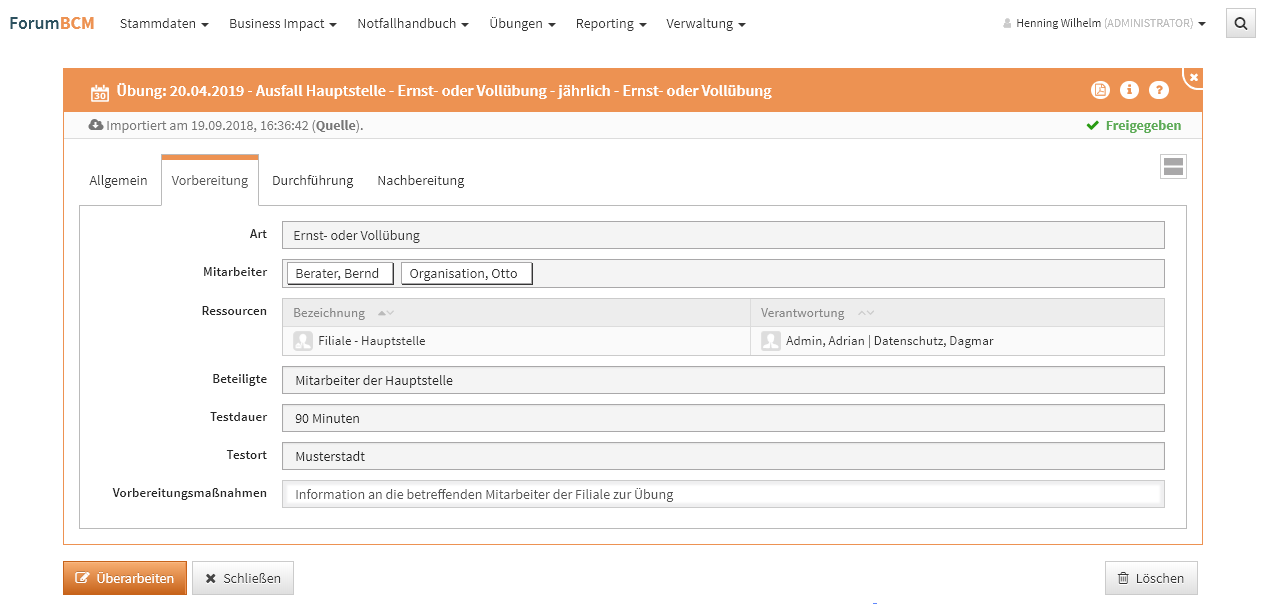Click the search magnifier button
Viewport: 1270px width, 604px height.
pyautogui.click(x=1241, y=24)
